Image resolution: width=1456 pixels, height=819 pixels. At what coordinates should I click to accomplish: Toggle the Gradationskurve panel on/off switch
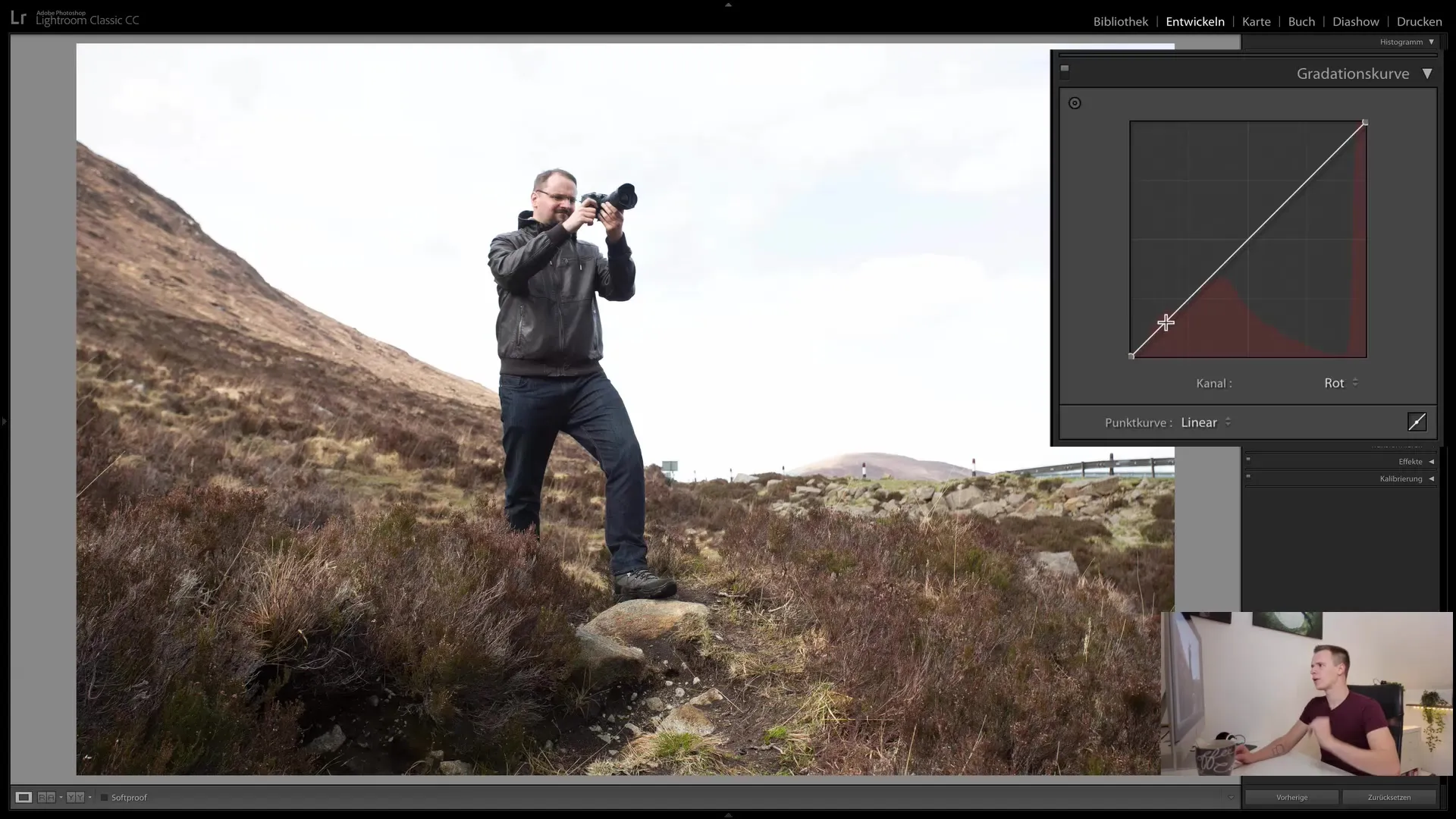pos(1065,71)
